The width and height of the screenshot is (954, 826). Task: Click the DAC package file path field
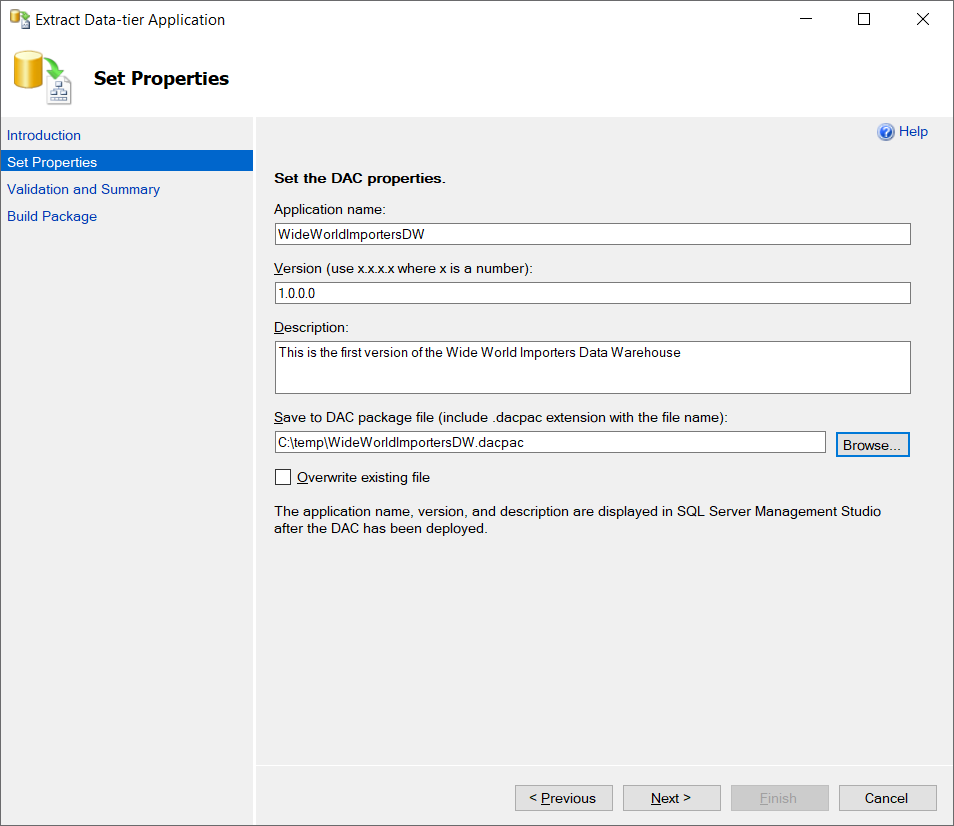pyautogui.click(x=550, y=442)
